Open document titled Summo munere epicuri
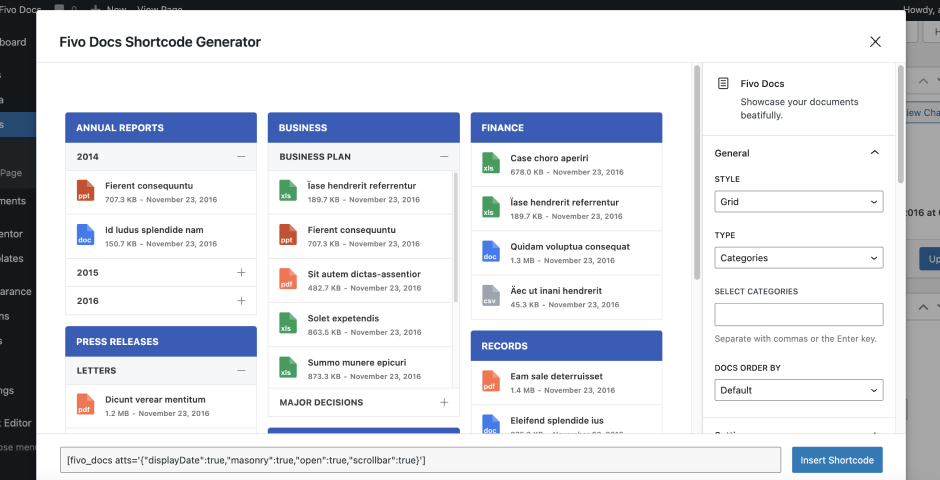 click(357, 363)
